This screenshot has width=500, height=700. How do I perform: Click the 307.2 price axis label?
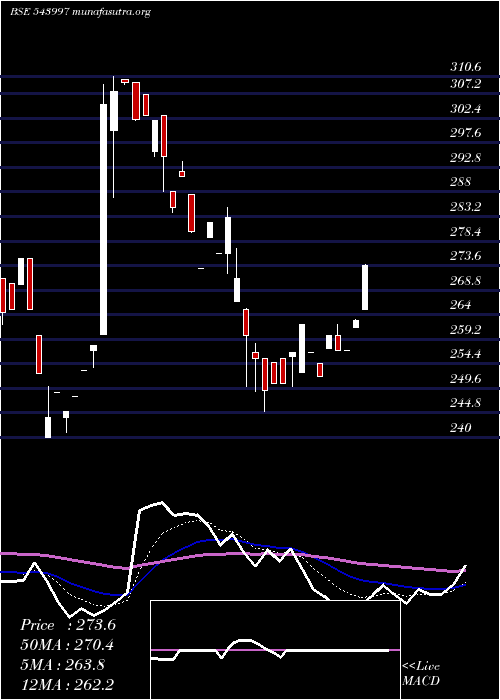tap(465, 83)
